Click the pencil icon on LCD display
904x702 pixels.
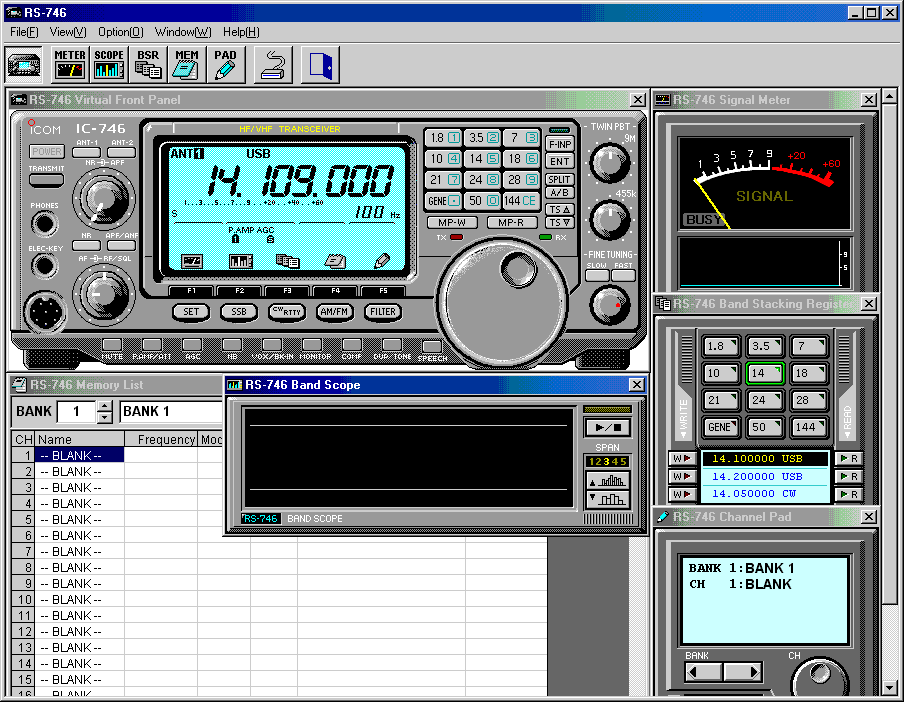tap(382, 261)
